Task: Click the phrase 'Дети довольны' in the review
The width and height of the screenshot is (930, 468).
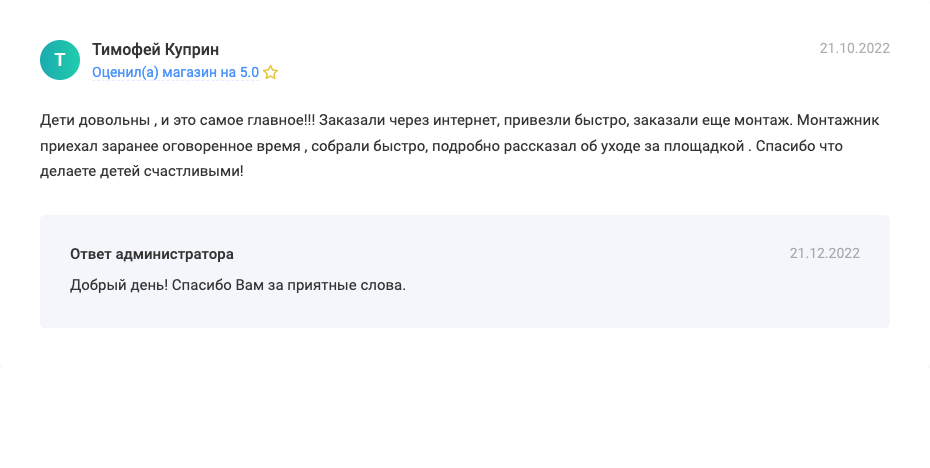Action: point(95,120)
